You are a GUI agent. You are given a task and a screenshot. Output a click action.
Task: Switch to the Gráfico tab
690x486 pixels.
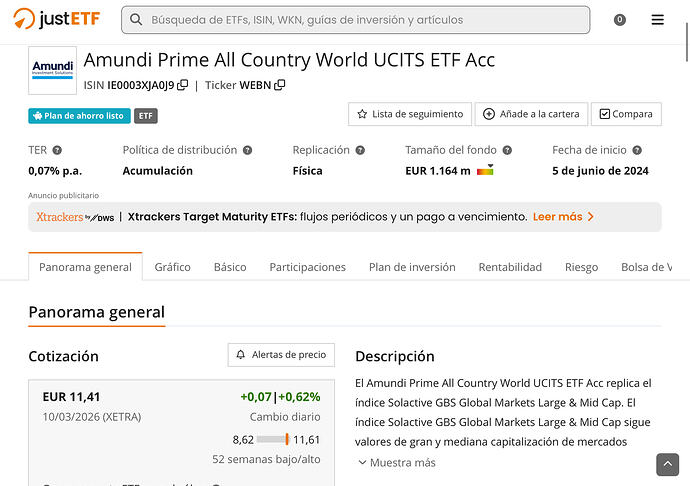coord(173,267)
